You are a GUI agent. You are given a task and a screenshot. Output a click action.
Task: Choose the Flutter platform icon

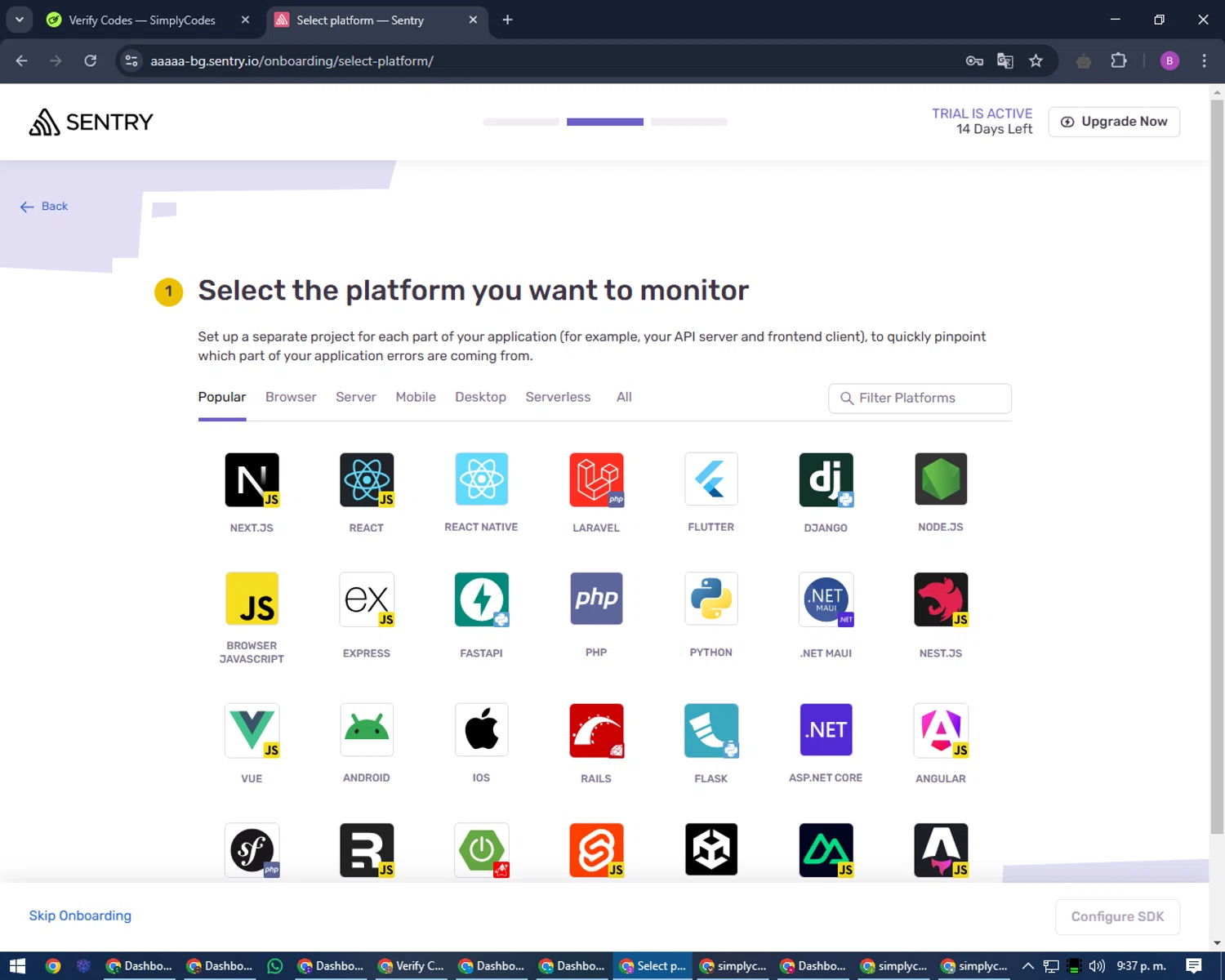(x=711, y=479)
